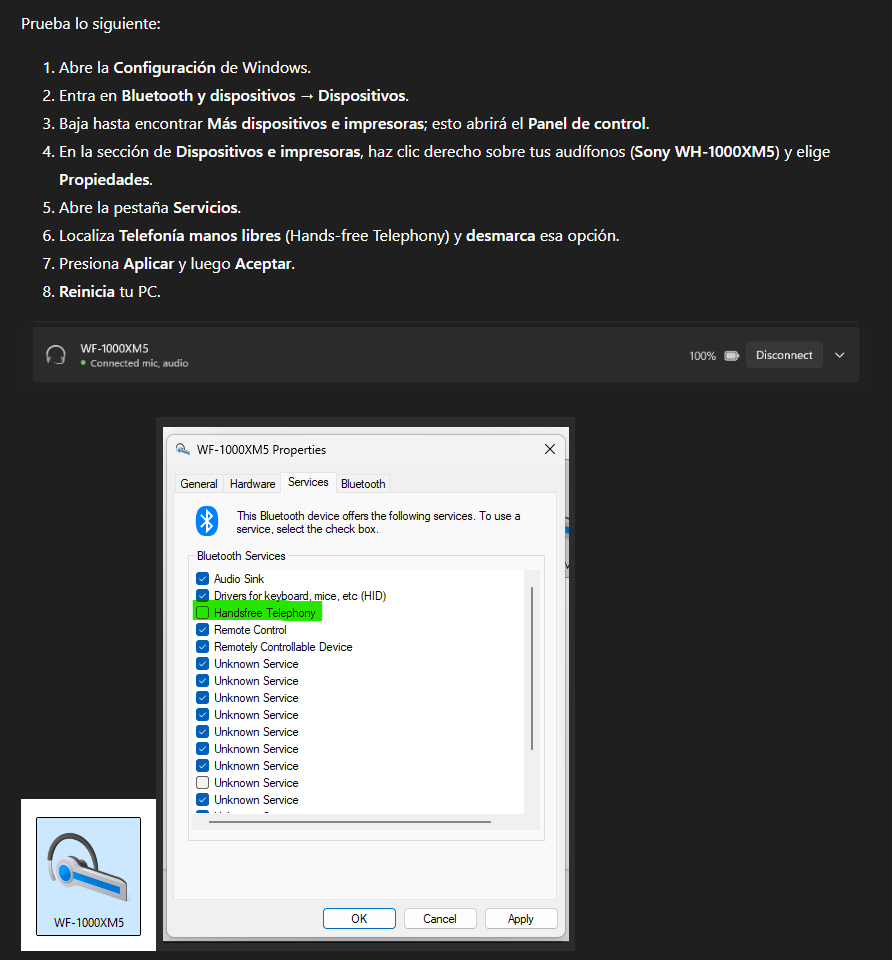Click the vertical scrollbar of services list

(532, 669)
